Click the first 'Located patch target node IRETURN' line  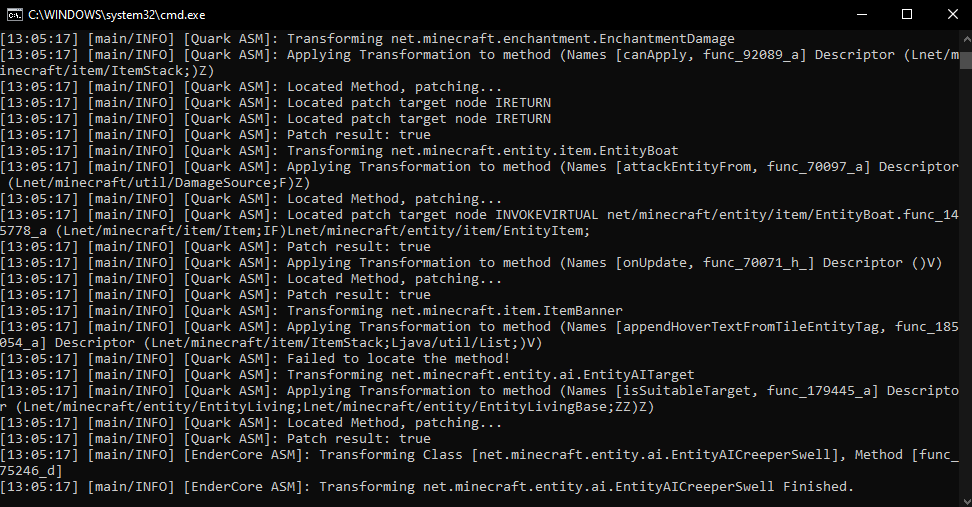click(275, 103)
